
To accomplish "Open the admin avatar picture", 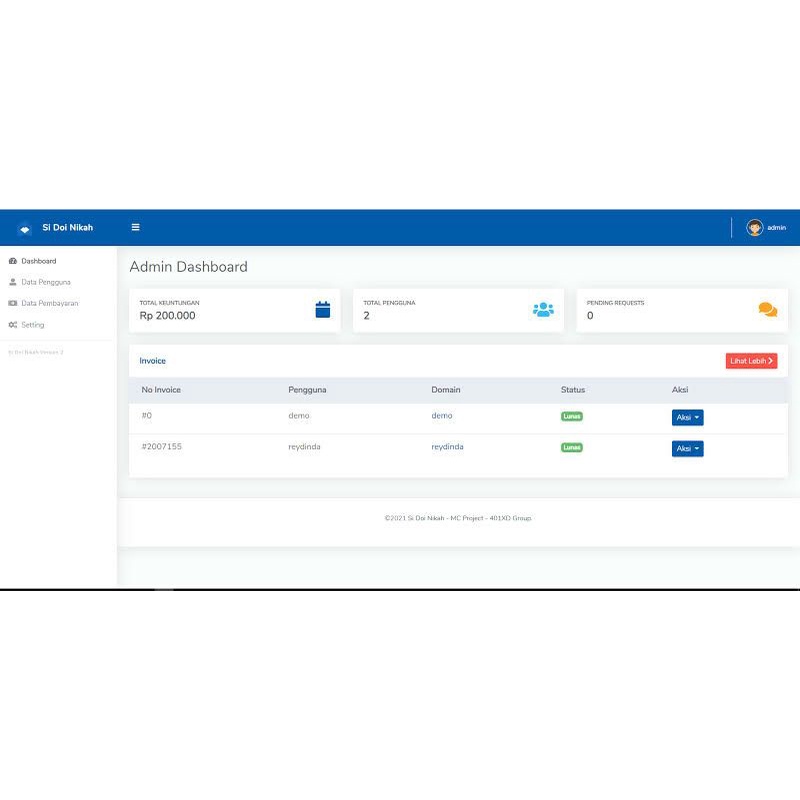I will 755,228.
